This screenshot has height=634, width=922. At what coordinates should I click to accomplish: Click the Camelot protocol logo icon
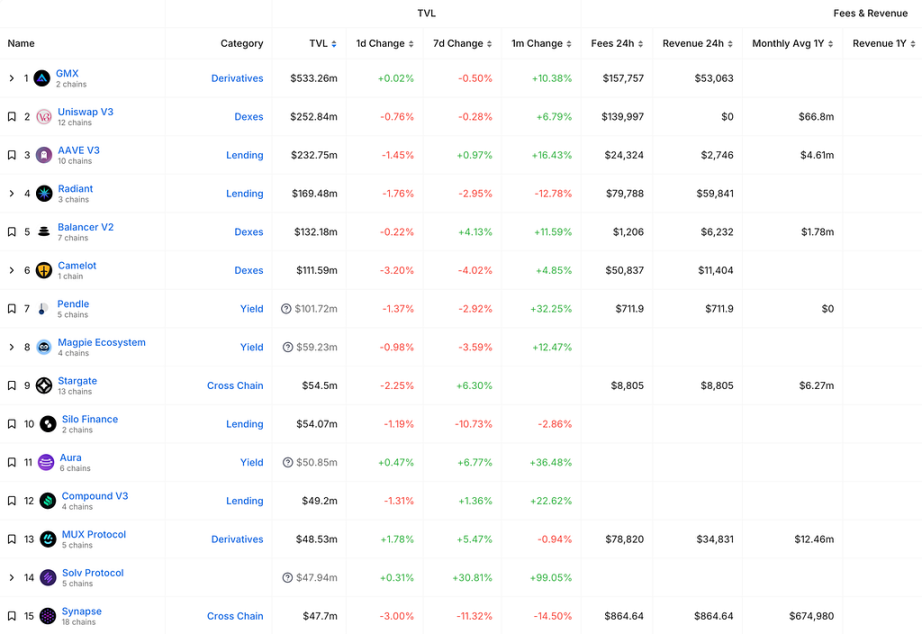[44, 270]
